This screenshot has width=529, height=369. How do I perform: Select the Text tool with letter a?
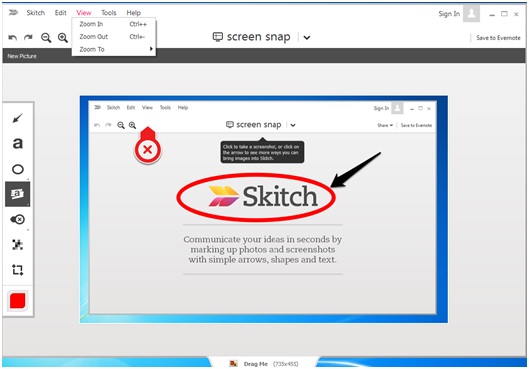pos(18,143)
